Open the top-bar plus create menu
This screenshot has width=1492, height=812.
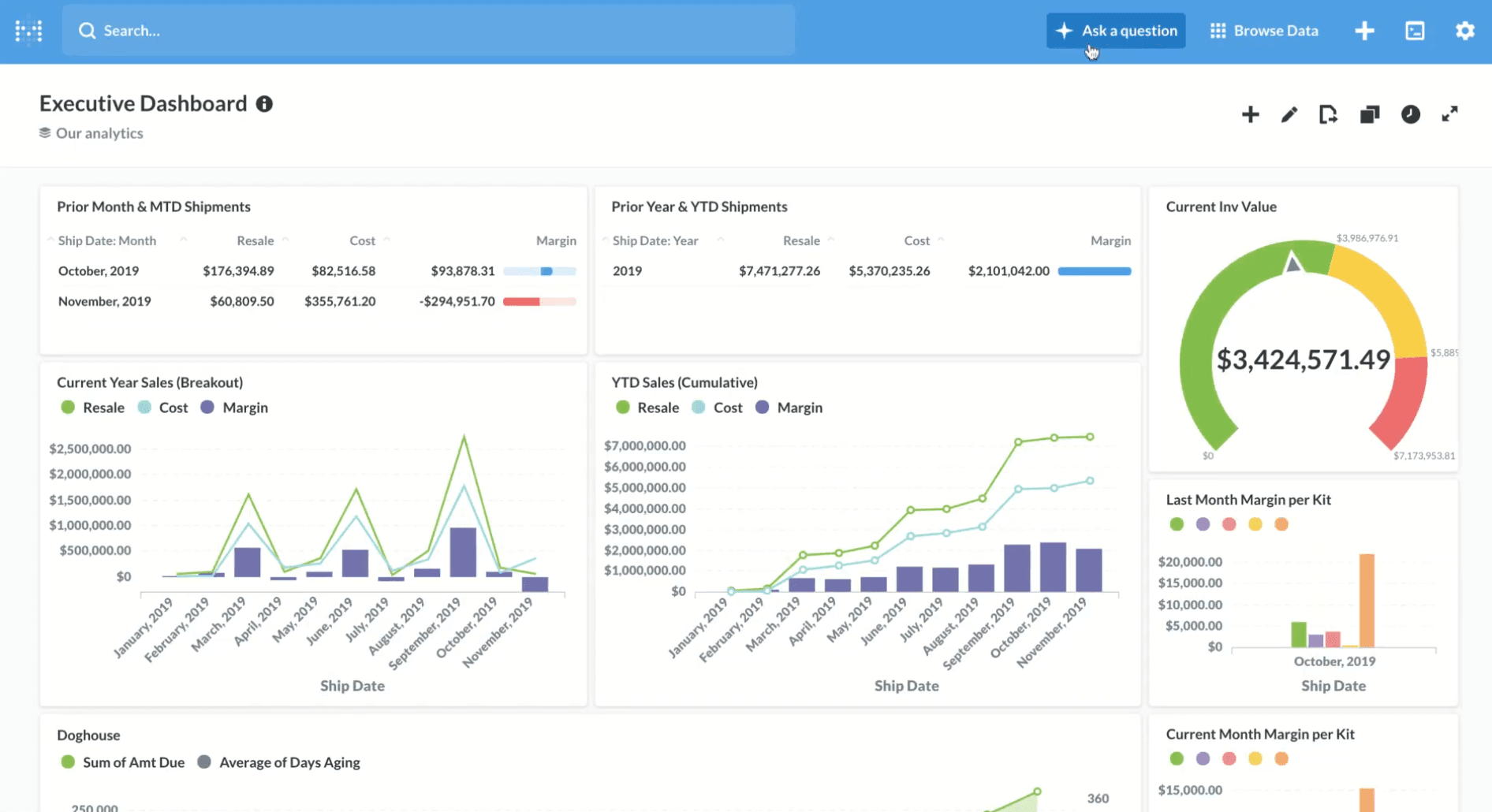tap(1364, 31)
